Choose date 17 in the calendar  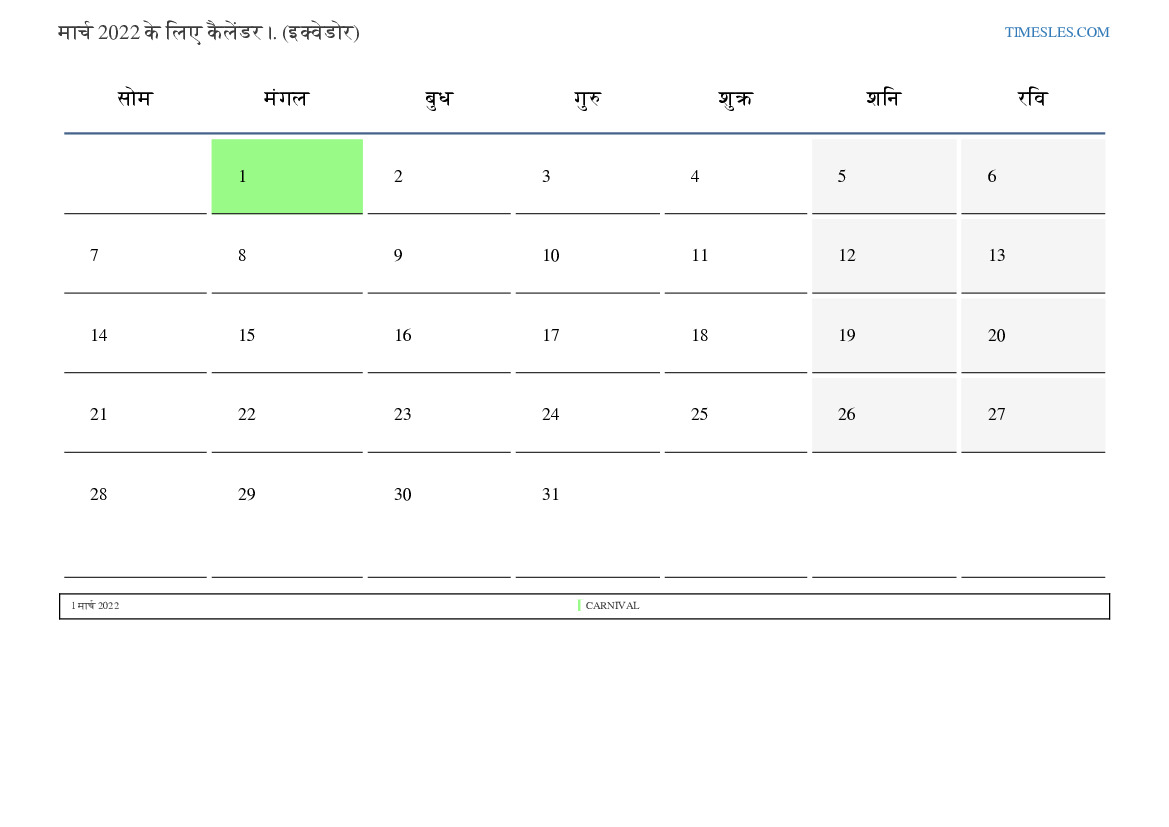click(587, 335)
